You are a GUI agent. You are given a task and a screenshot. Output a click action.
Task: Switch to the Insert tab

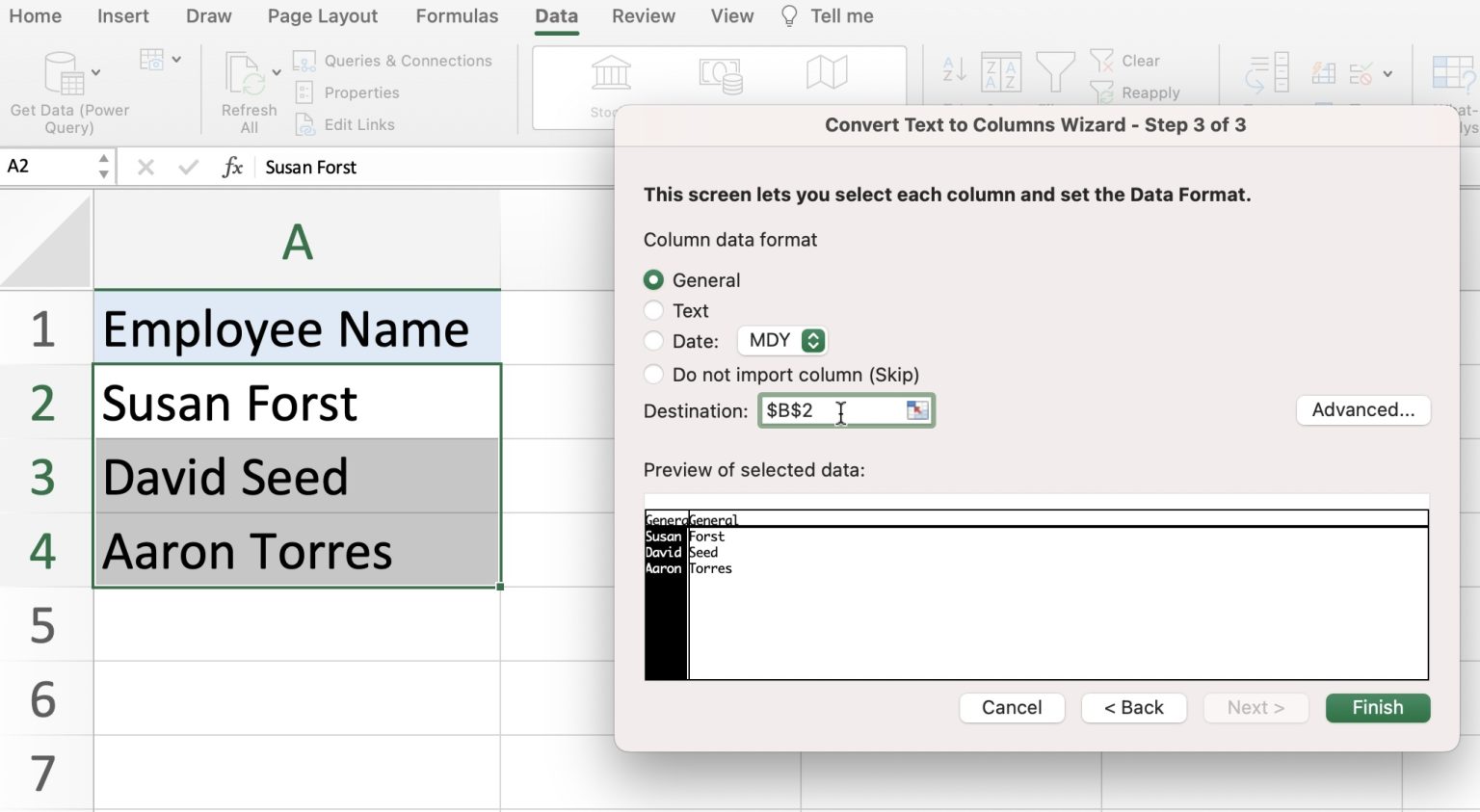(122, 16)
